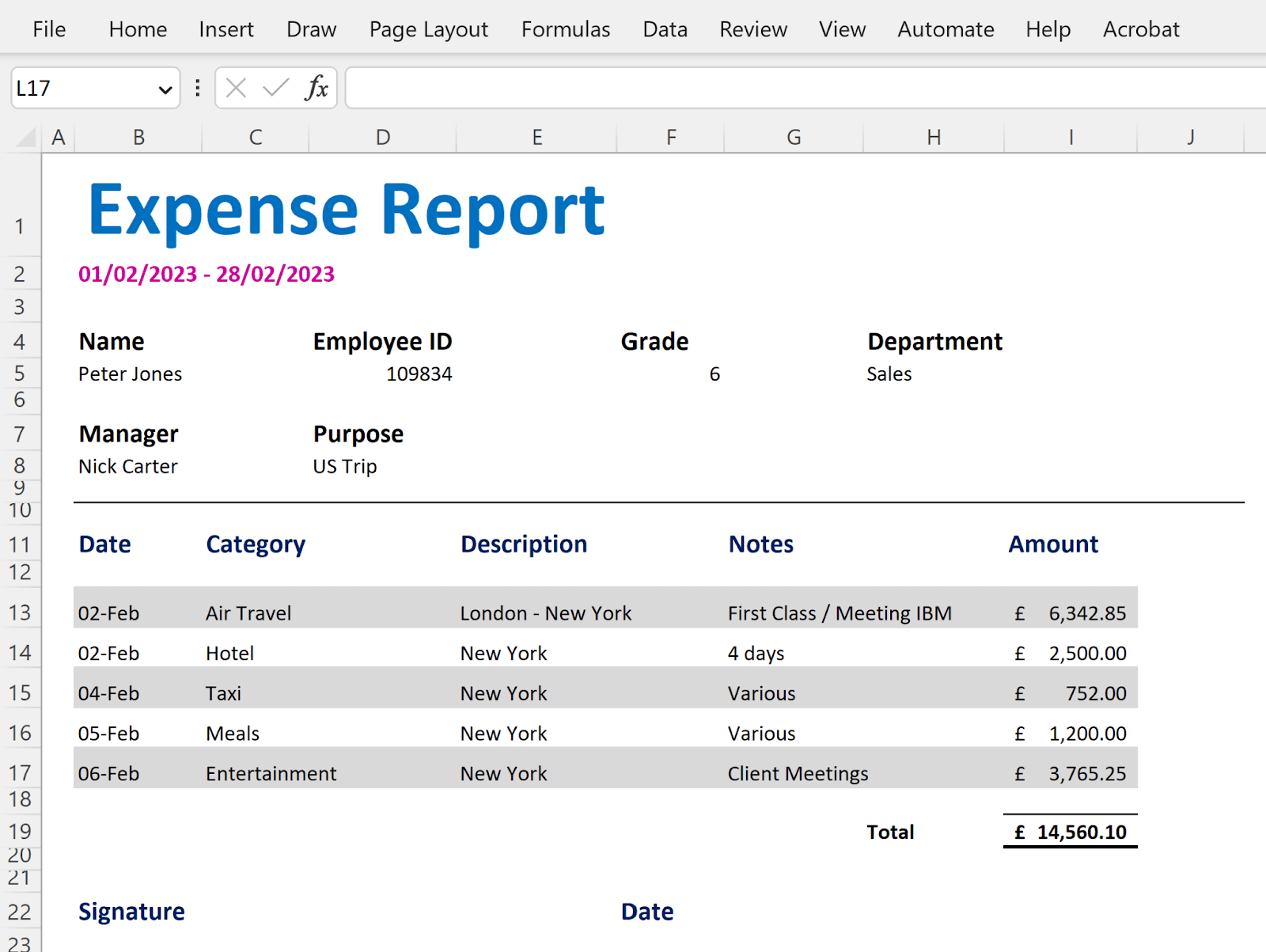1266x952 pixels.
Task: Open the View tab
Action: pyautogui.click(x=842, y=29)
